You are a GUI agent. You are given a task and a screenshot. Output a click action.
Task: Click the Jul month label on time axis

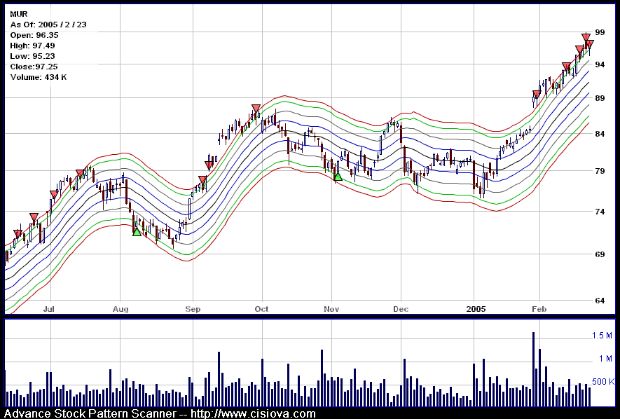[49, 309]
